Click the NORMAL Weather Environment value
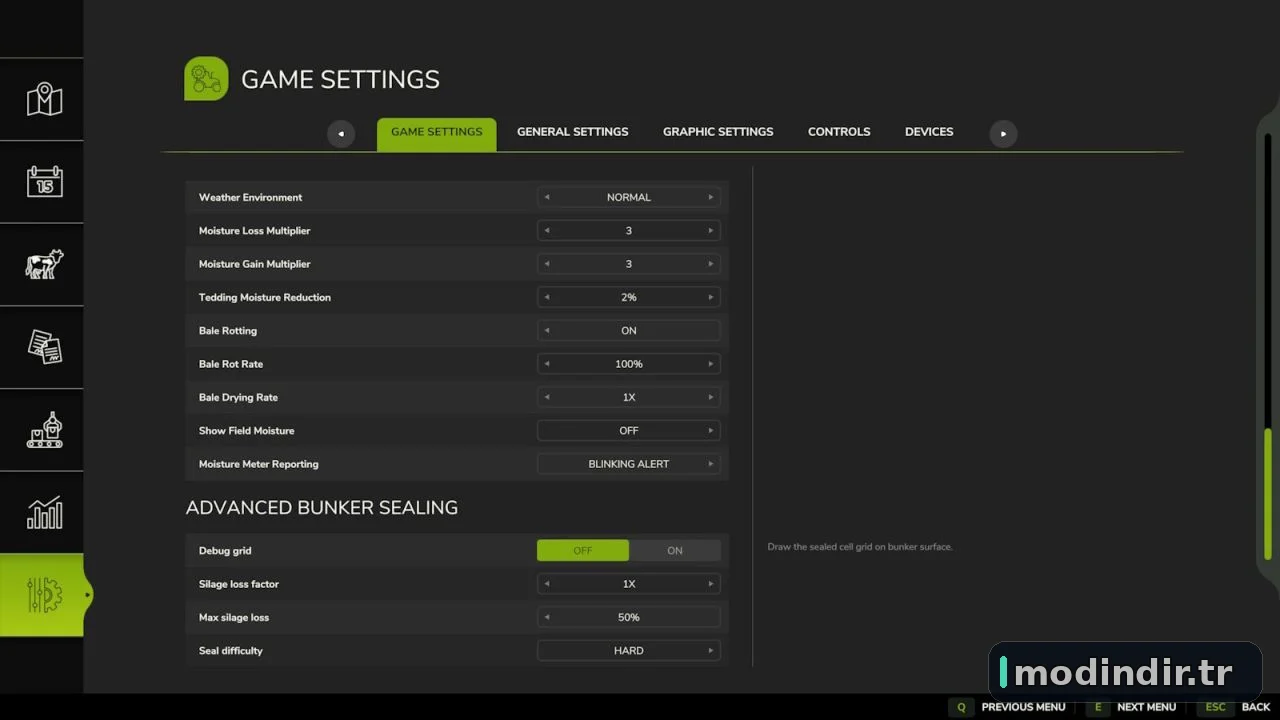Screen dimensions: 1280x720 coord(629,197)
